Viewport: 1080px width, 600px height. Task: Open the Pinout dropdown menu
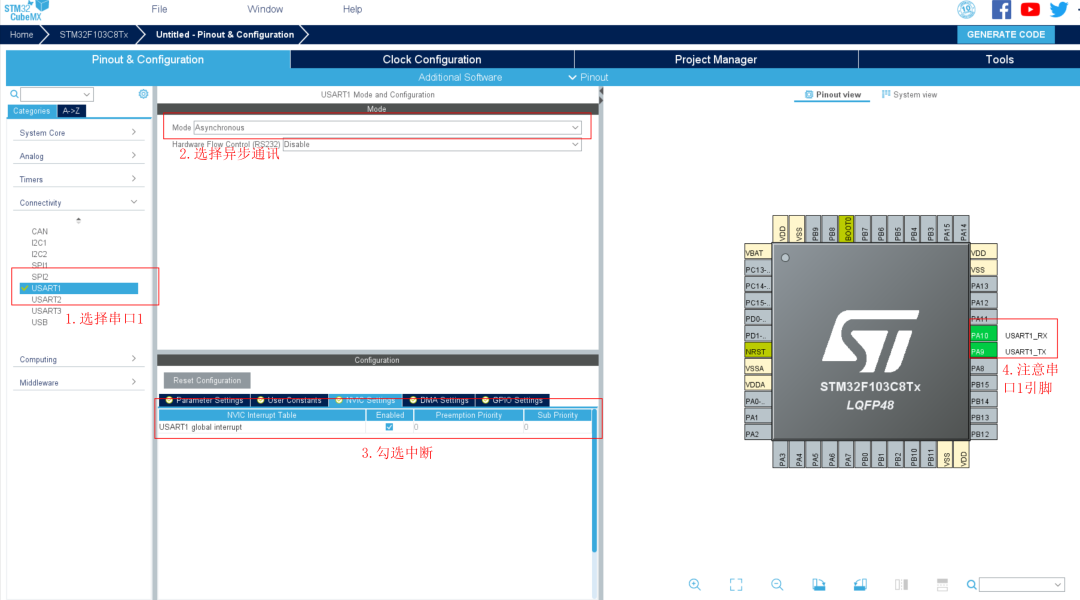(x=588, y=77)
